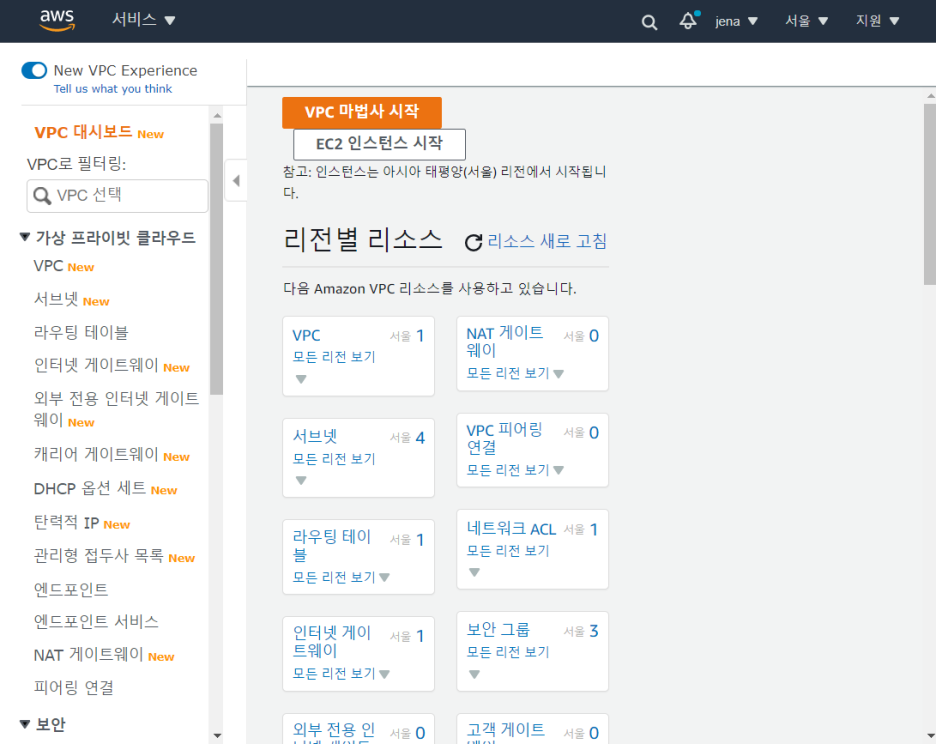
Task: Expand regions arrow in VPC card
Action: [x=301, y=379]
